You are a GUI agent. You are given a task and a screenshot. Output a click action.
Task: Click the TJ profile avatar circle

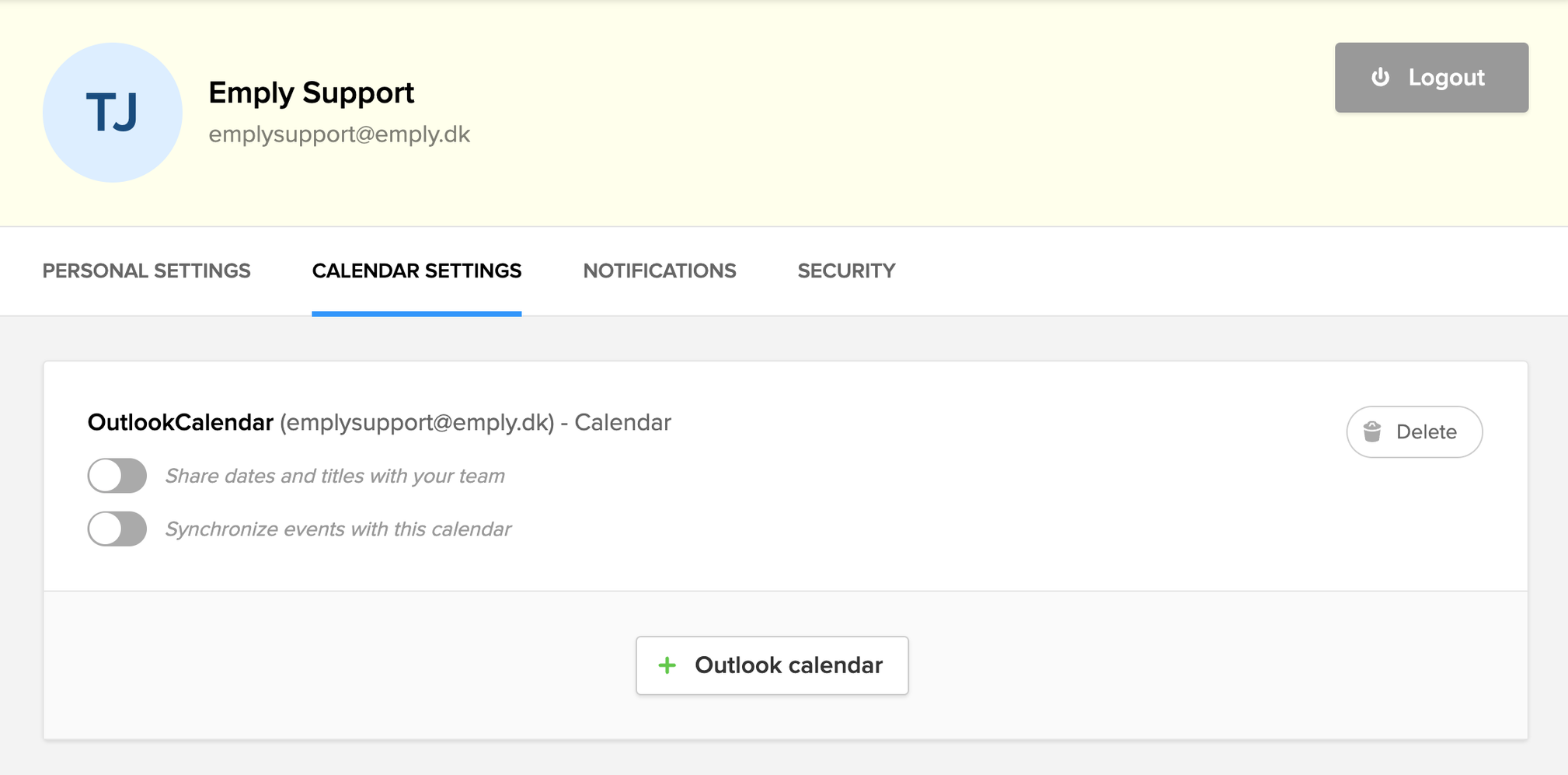click(113, 113)
